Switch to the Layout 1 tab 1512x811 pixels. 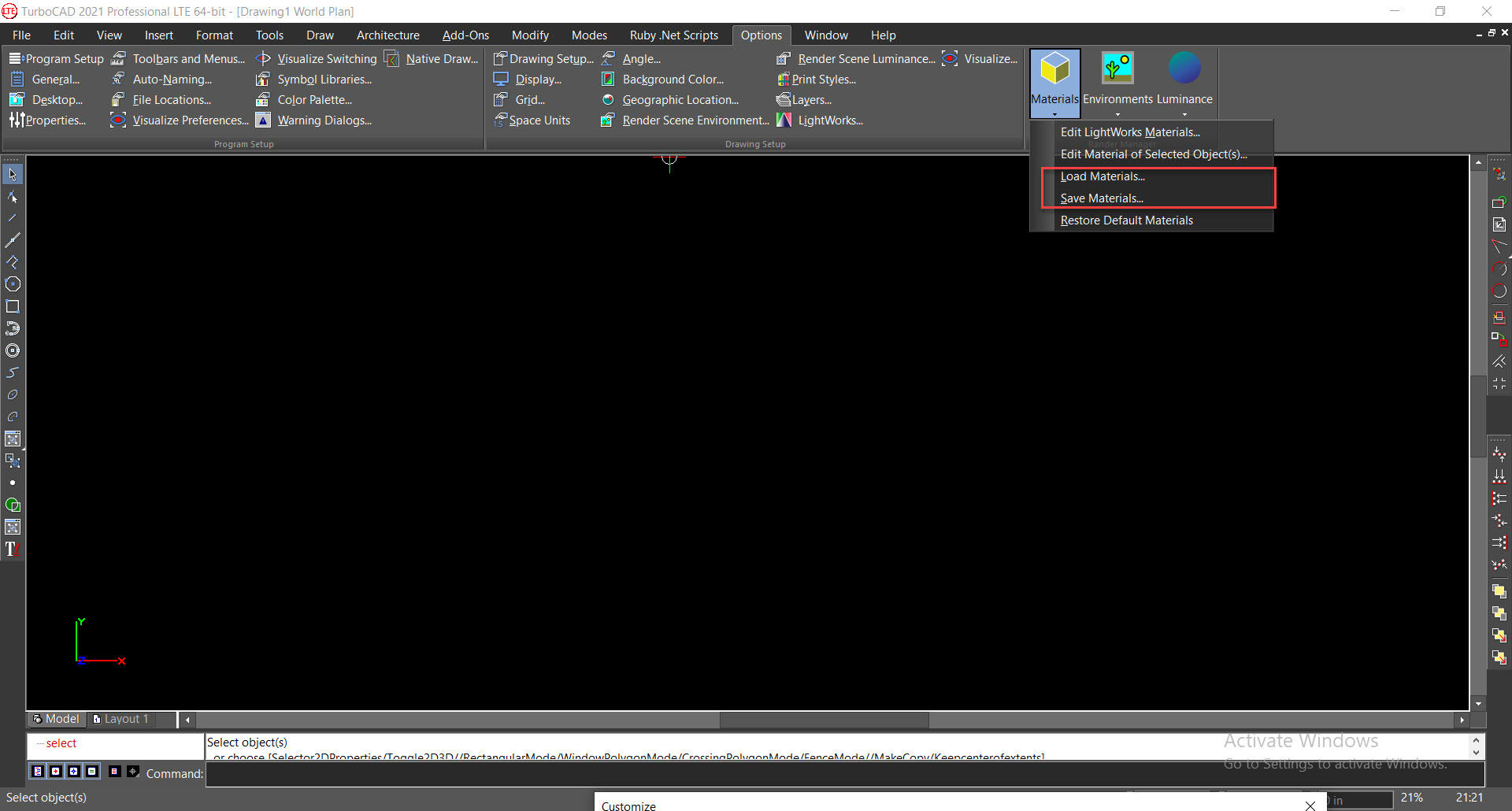pos(120,719)
